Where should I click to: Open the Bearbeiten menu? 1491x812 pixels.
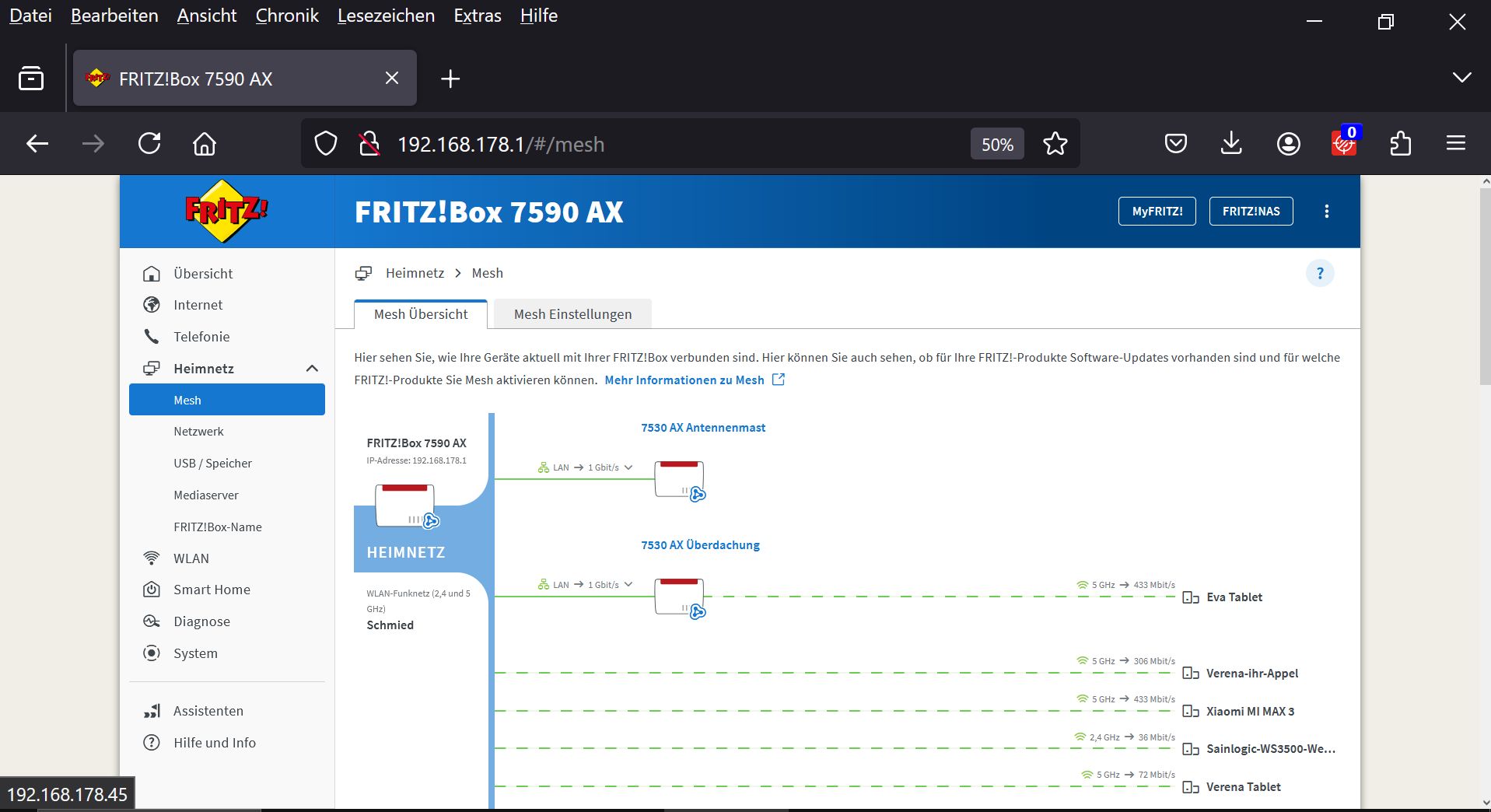pos(114,16)
